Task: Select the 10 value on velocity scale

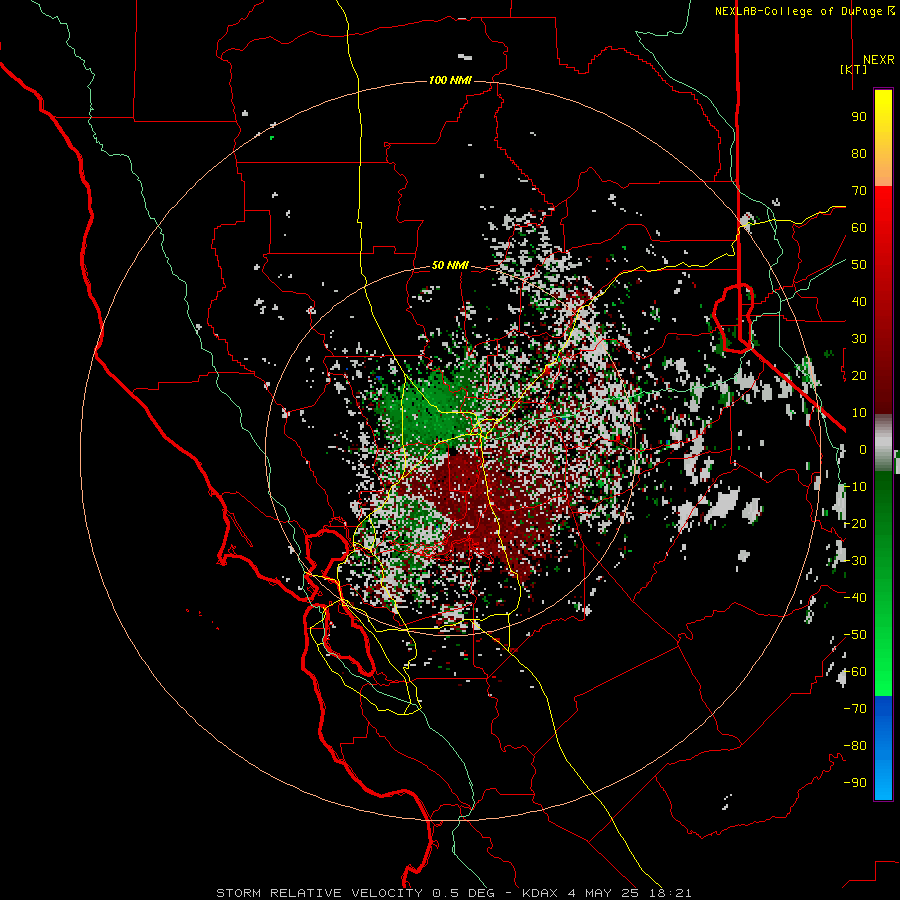Action: point(859,413)
